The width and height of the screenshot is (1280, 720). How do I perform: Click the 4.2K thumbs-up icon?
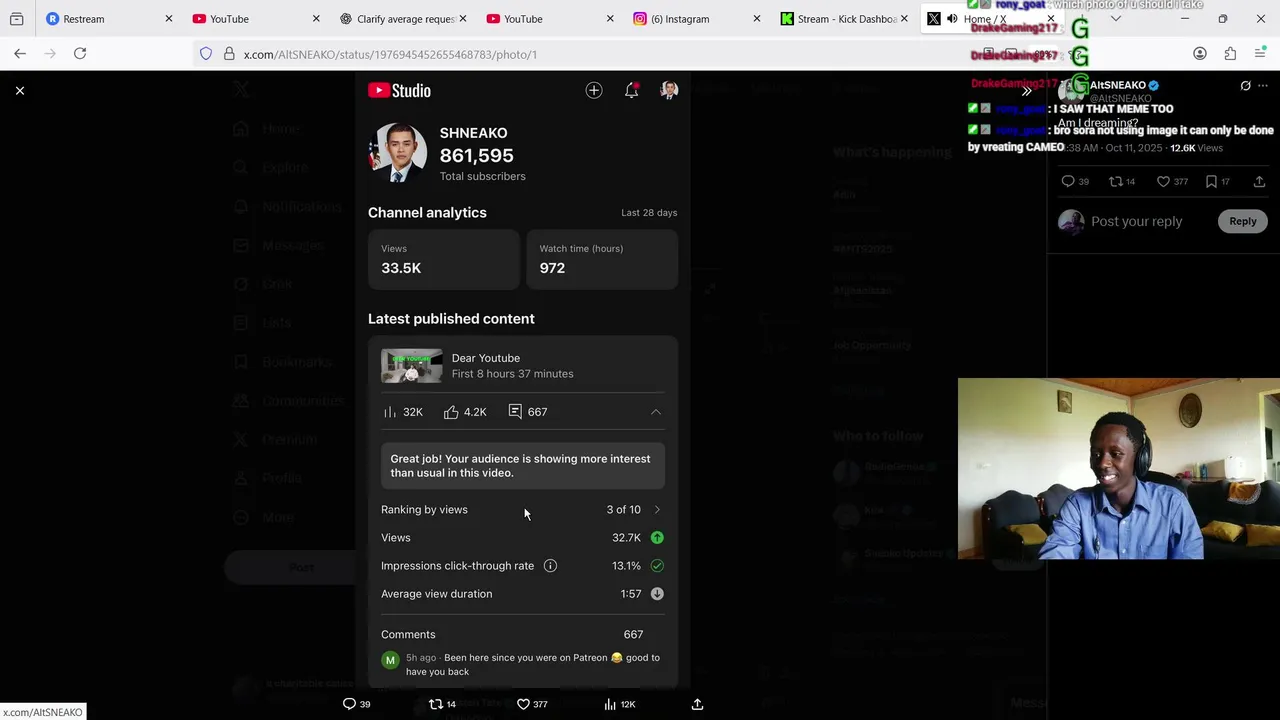point(451,412)
